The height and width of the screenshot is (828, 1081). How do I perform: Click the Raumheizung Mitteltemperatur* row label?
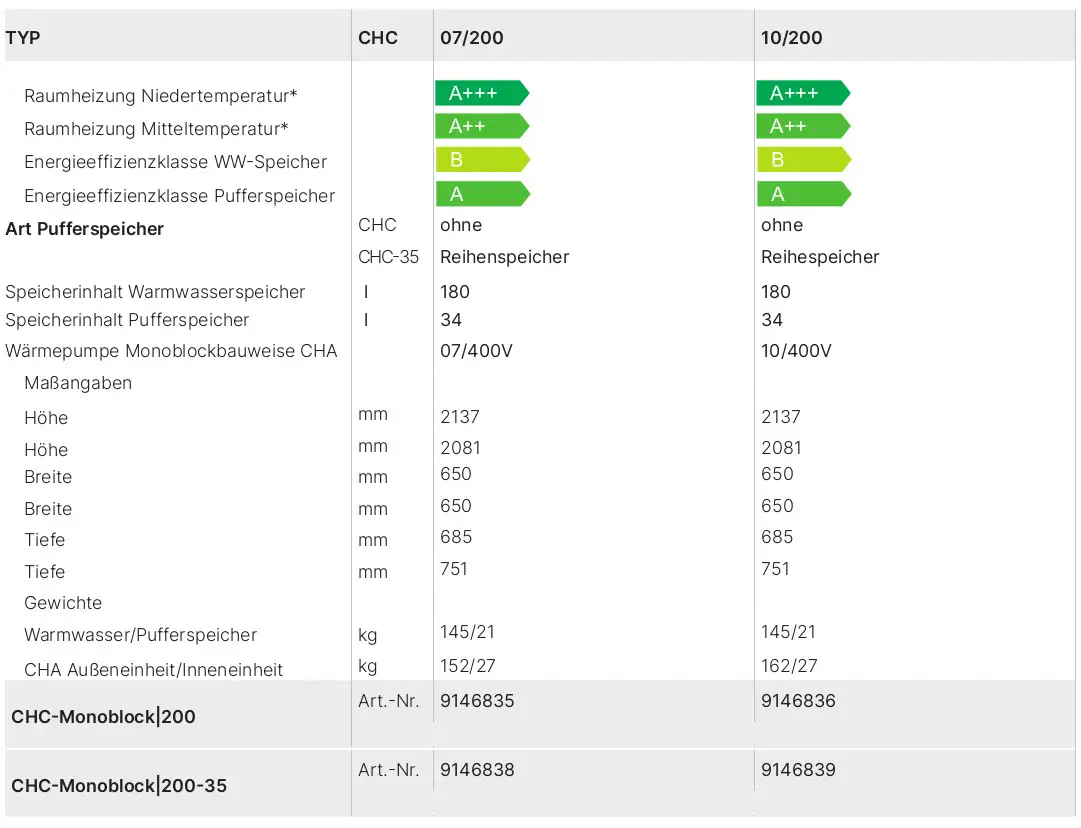click(156, 129)
